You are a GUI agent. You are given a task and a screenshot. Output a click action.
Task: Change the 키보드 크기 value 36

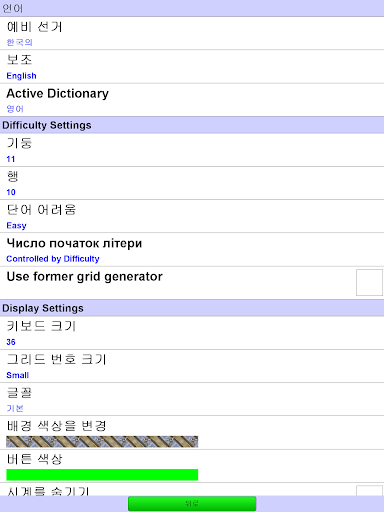pos(192,333)
